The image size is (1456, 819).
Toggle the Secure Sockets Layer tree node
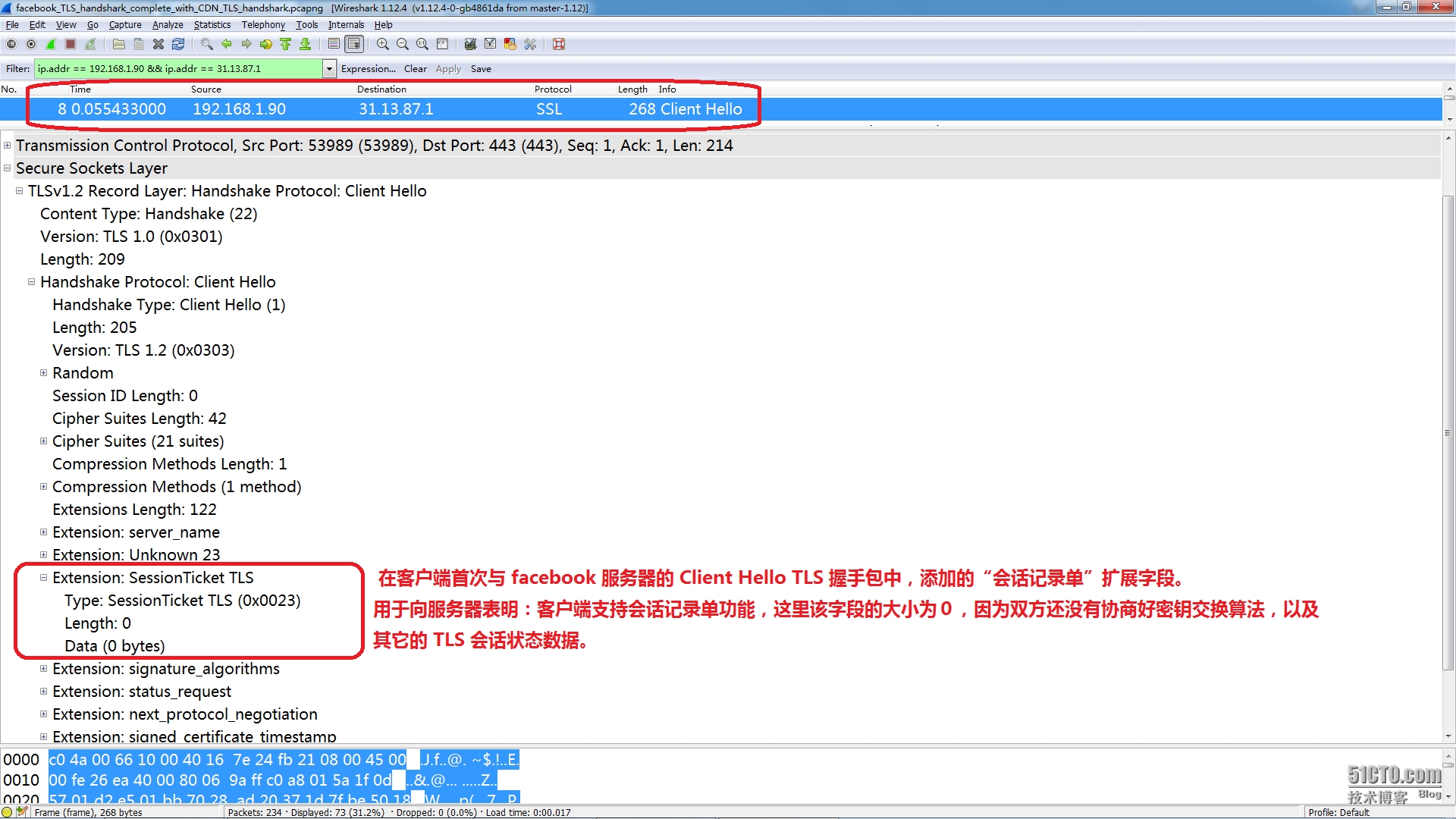(8, 168)
